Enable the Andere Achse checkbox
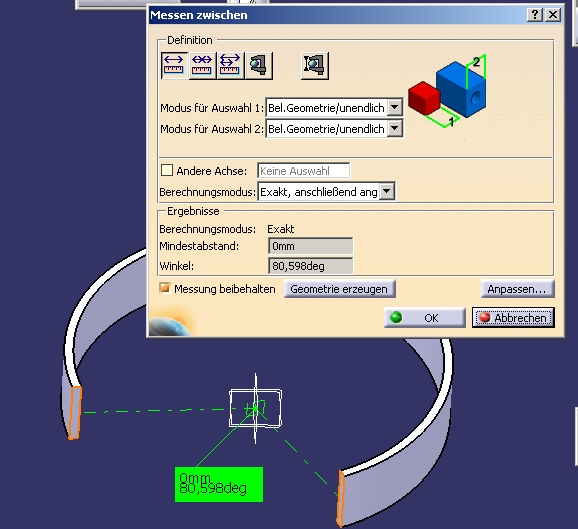This screenshot has height=529, width=578. coord(167,170)
